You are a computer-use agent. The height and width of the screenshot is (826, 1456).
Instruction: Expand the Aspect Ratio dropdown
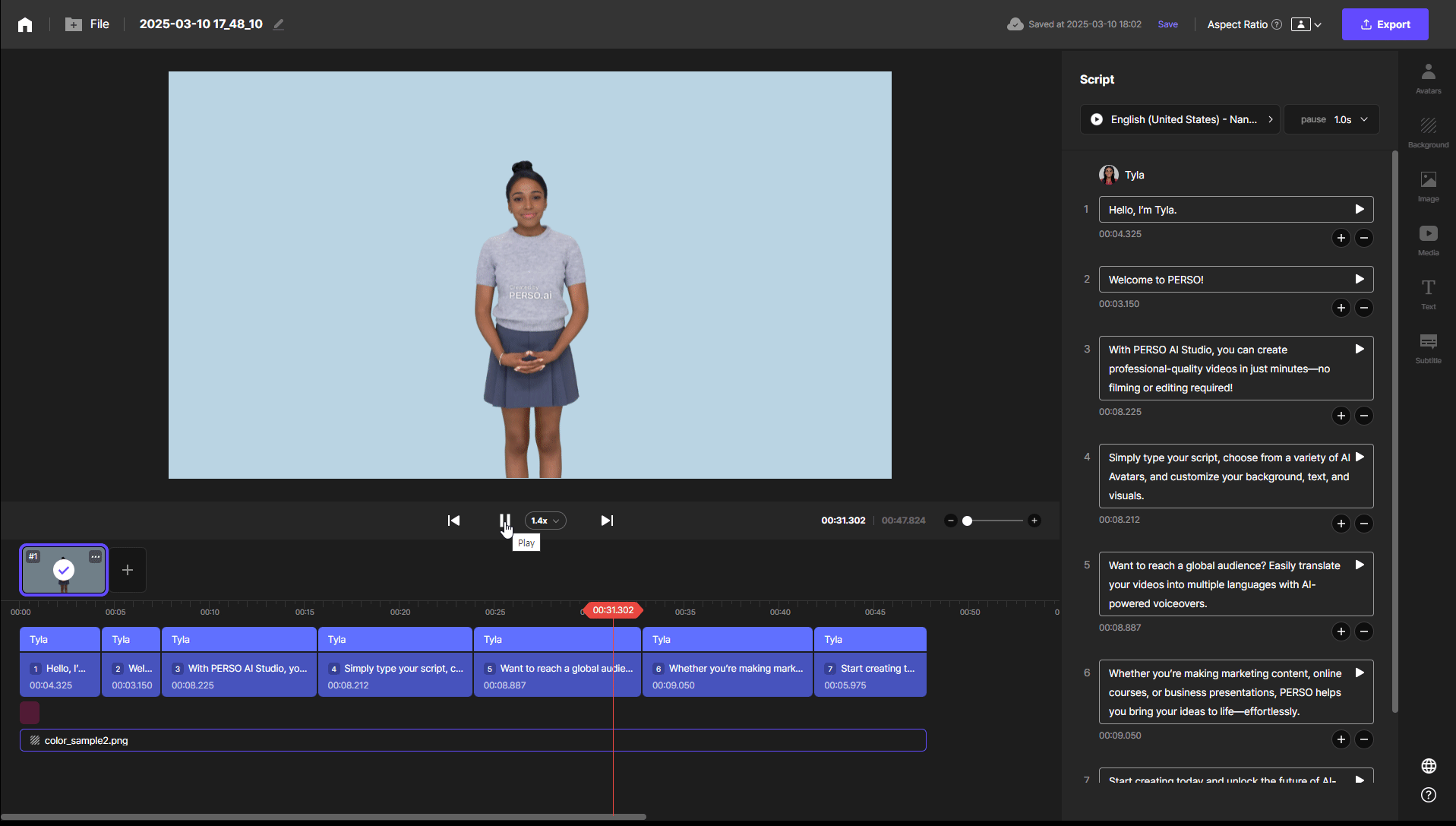tap(1306, 24)
